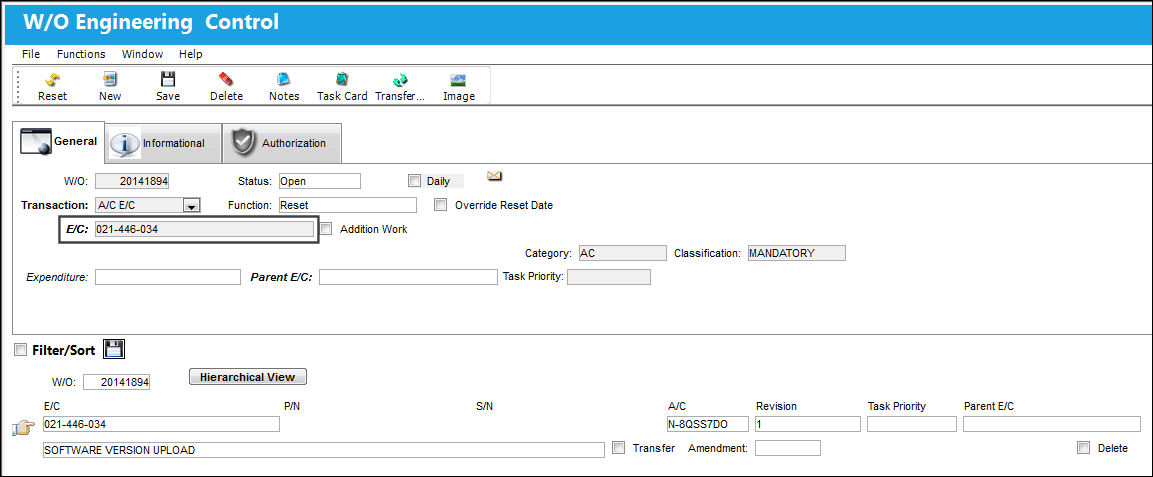Open the File menu
Screen dimensions: 1153x477
[31, 54]
